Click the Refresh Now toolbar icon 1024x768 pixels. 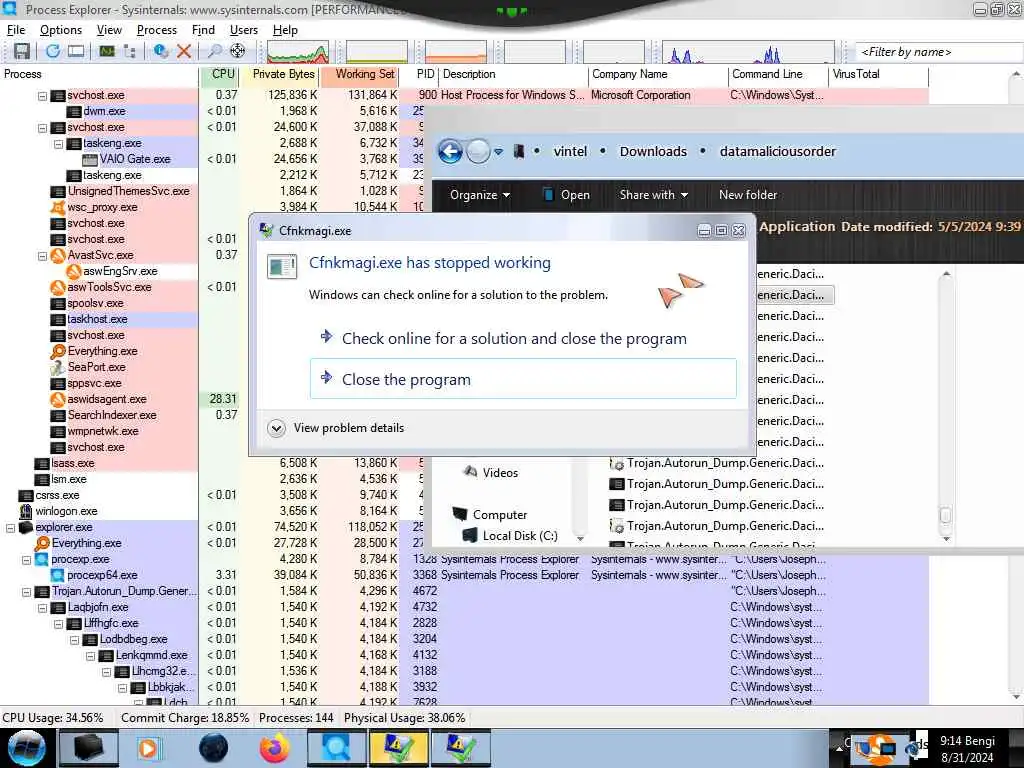tap(53, 51)
